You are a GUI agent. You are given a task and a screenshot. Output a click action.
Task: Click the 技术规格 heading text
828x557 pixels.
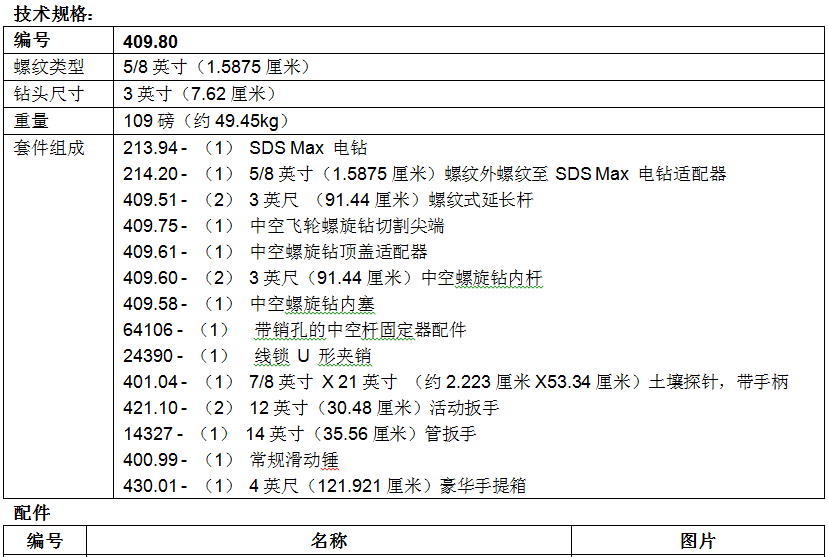tap(54, 14)
